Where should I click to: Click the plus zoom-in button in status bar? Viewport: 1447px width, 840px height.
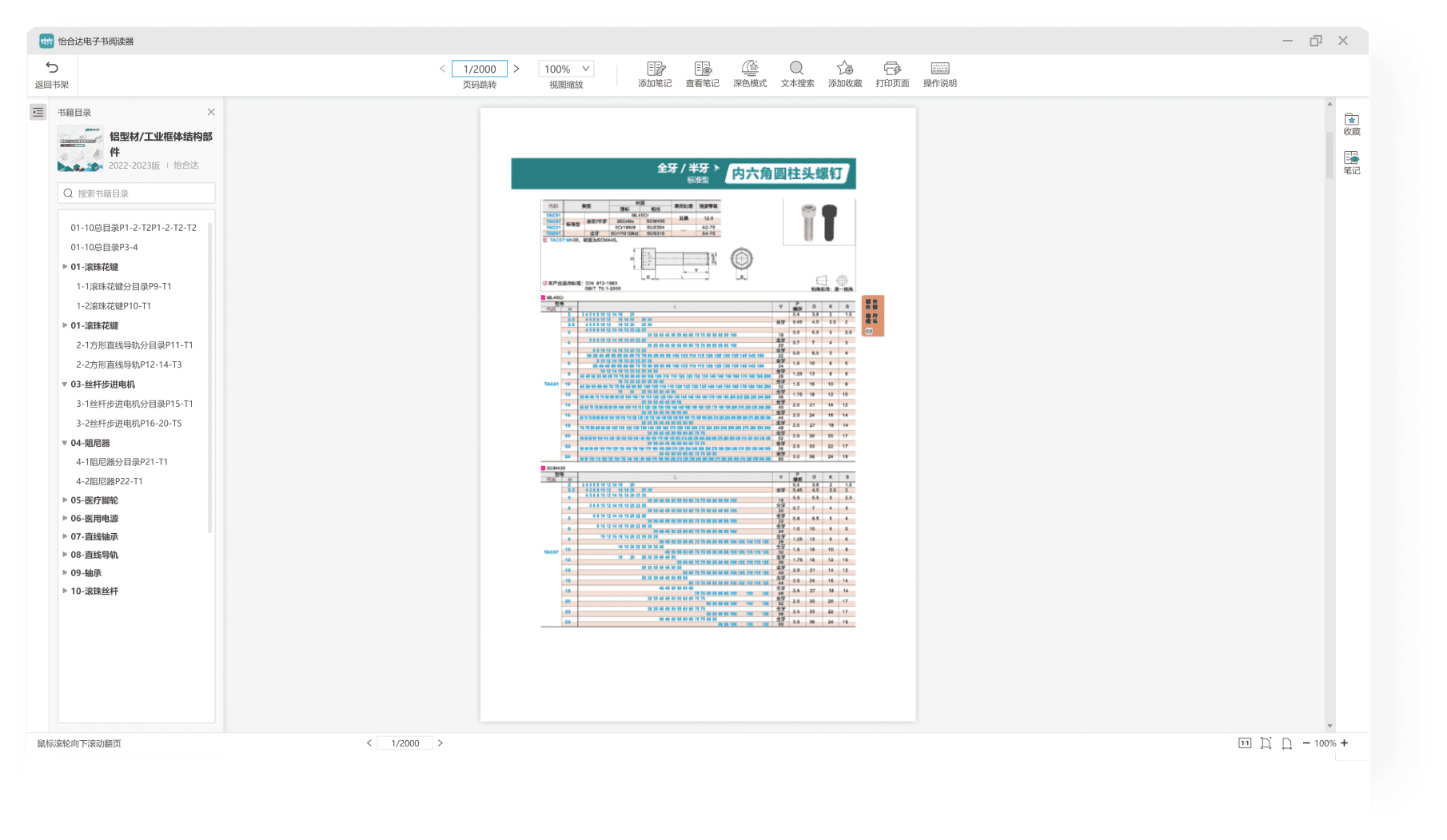coord(1345,743)
